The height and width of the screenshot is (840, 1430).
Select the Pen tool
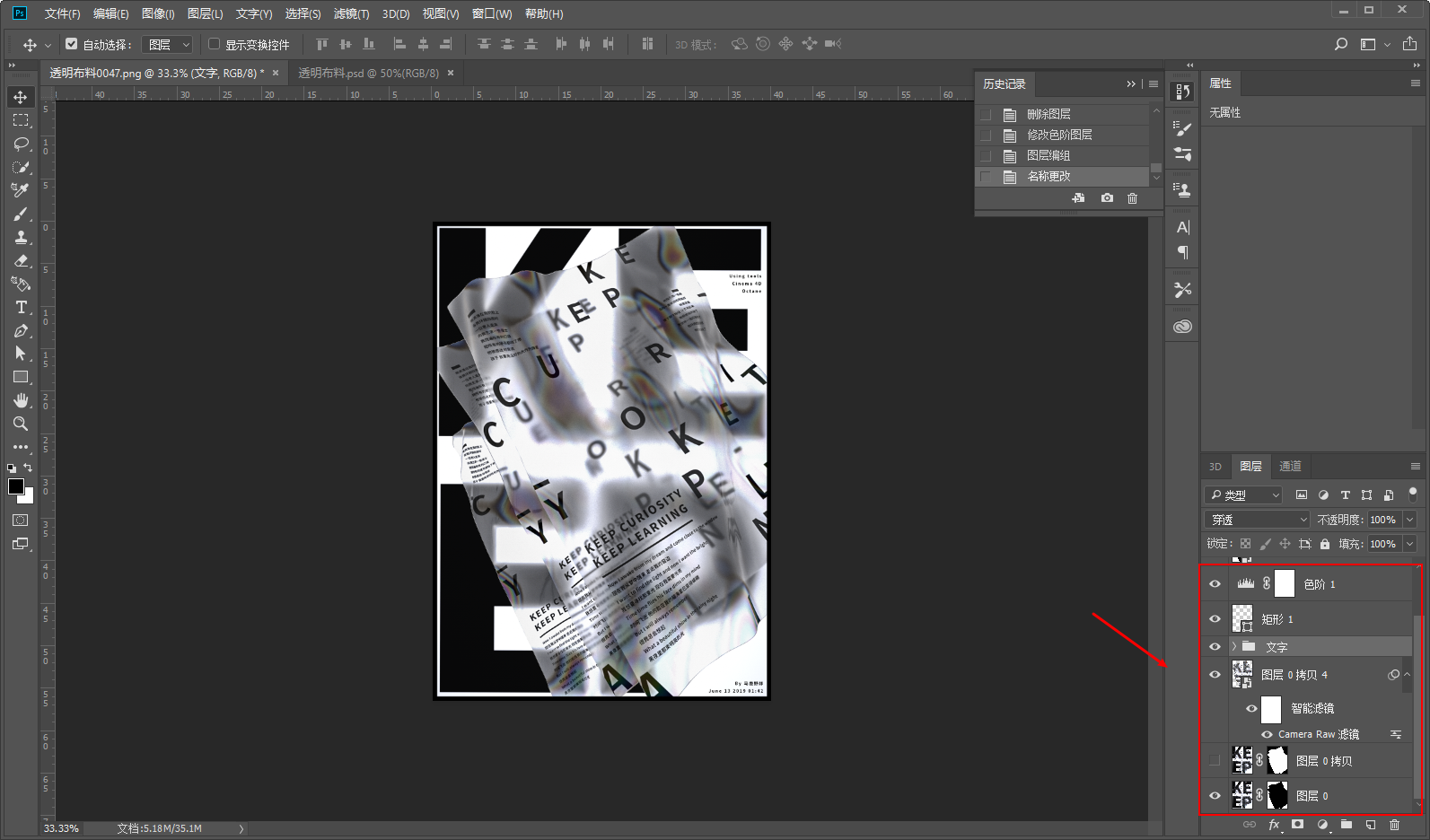[21, 331]
